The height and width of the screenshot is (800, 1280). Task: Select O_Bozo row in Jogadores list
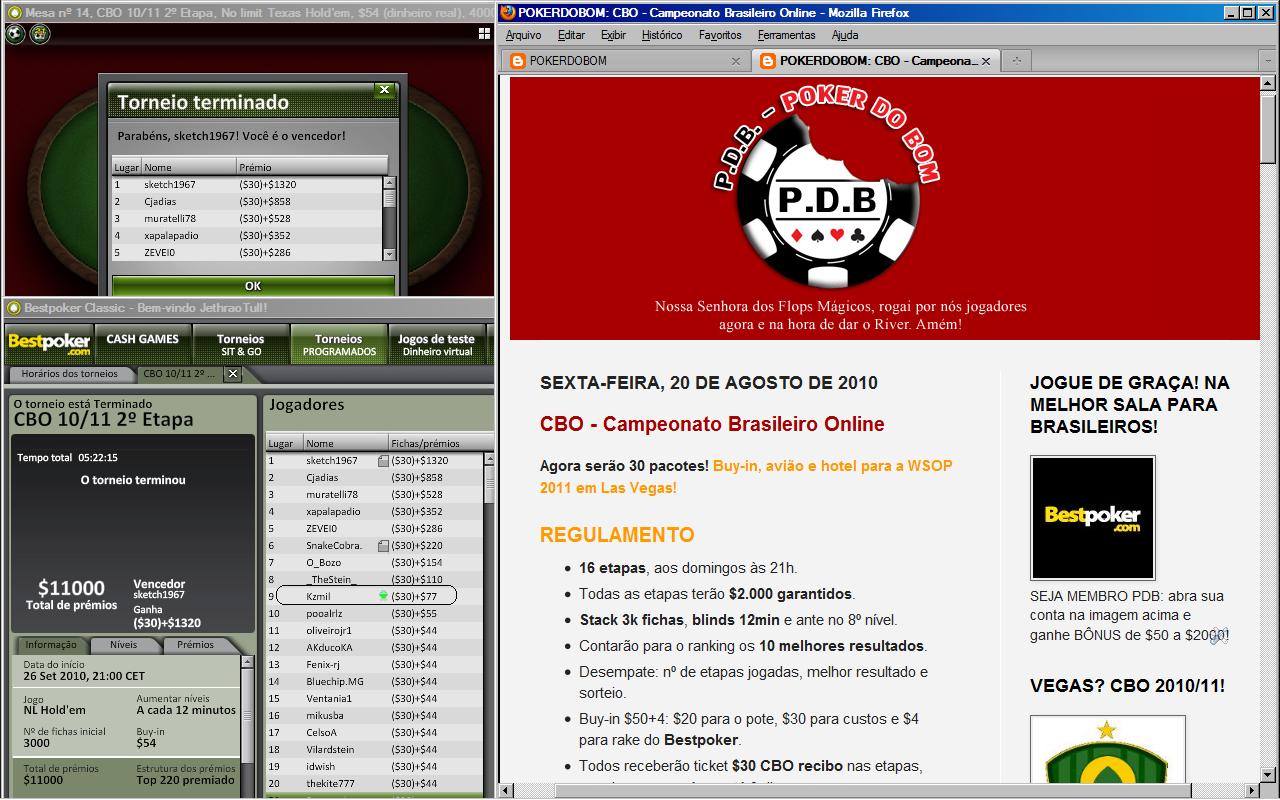pos(374,563)
